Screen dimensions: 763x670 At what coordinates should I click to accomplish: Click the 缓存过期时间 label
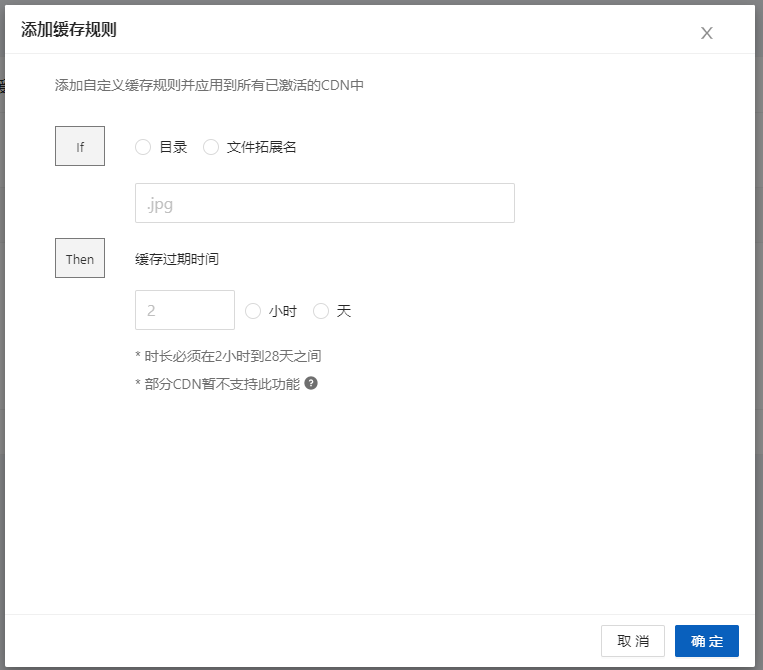click(177, 259)
